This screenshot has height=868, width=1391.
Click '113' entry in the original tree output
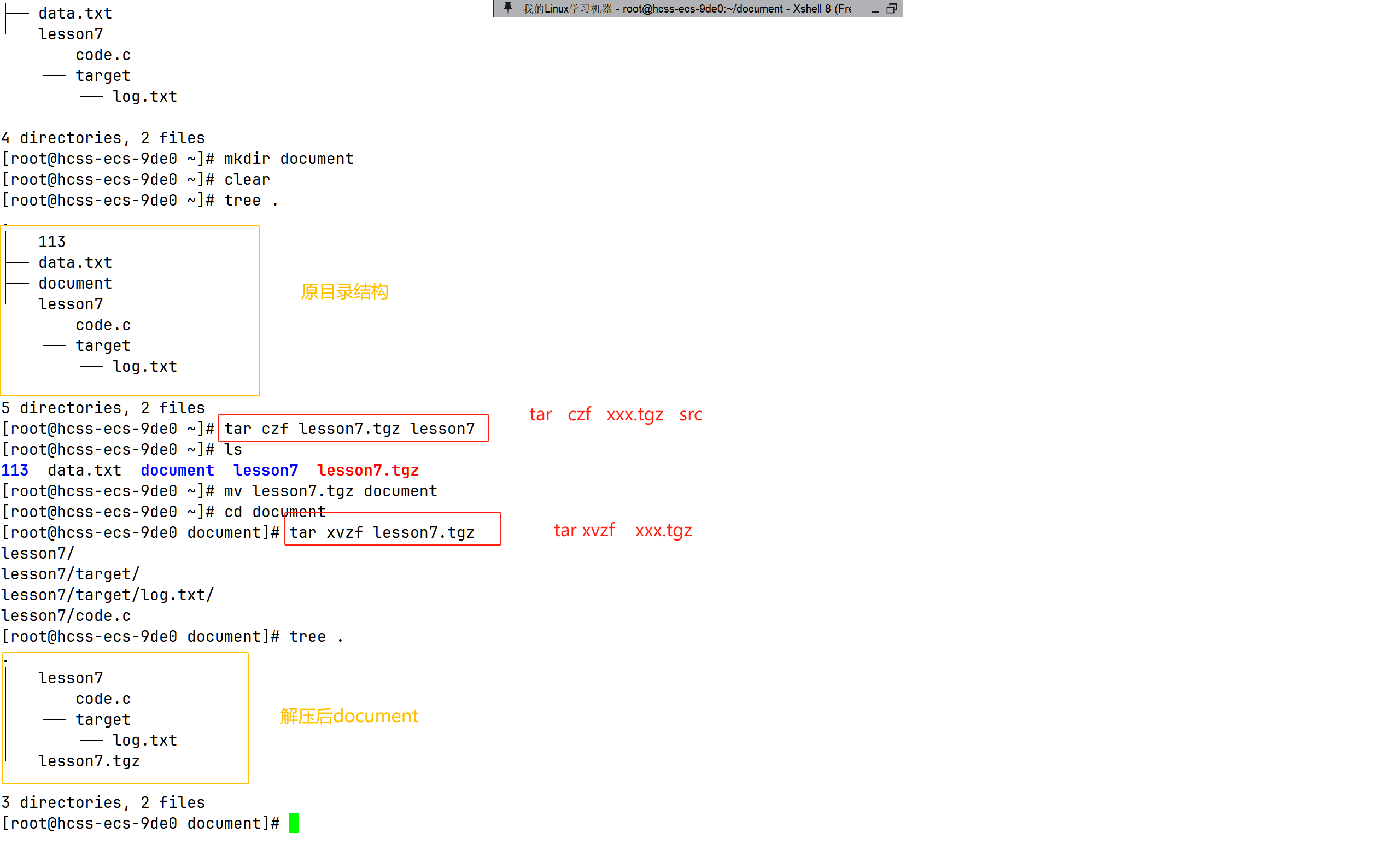[x=52, y=242]
